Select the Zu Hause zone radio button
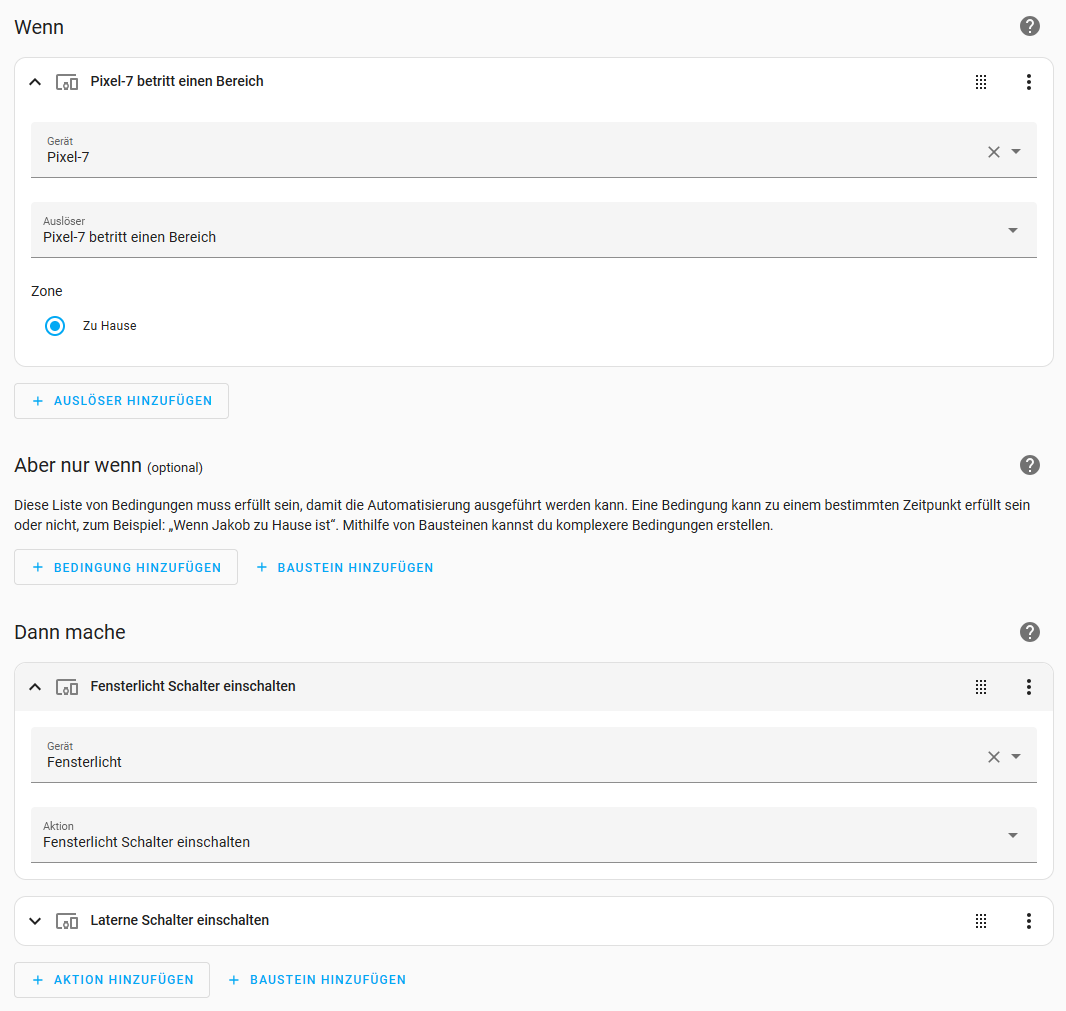This screenshot has width=1066, height=1011. point(56,326)
